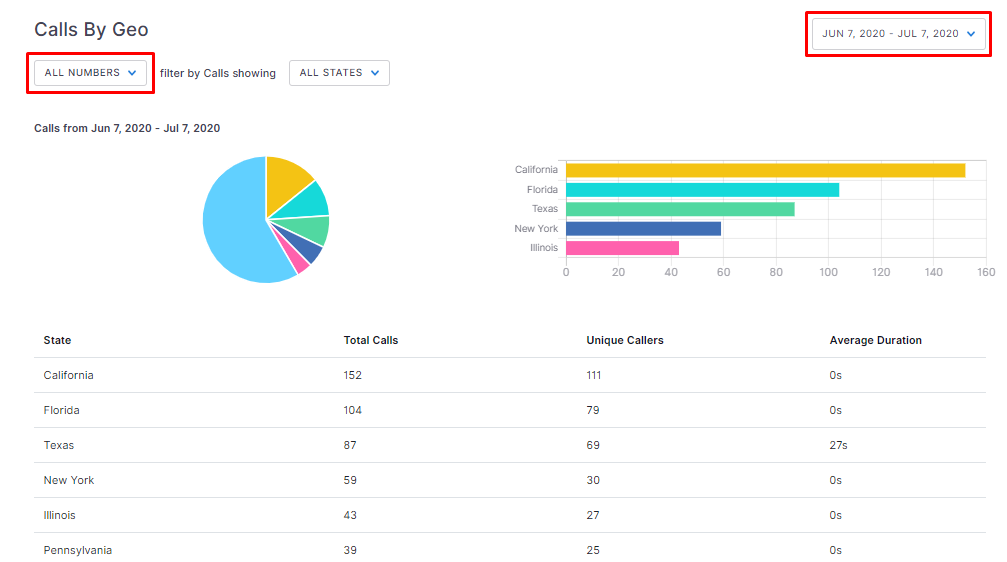Click the cyan Florida pie slice
Image resolution: width=1007 pixels, height=562 pixels.
click(308, 202)
